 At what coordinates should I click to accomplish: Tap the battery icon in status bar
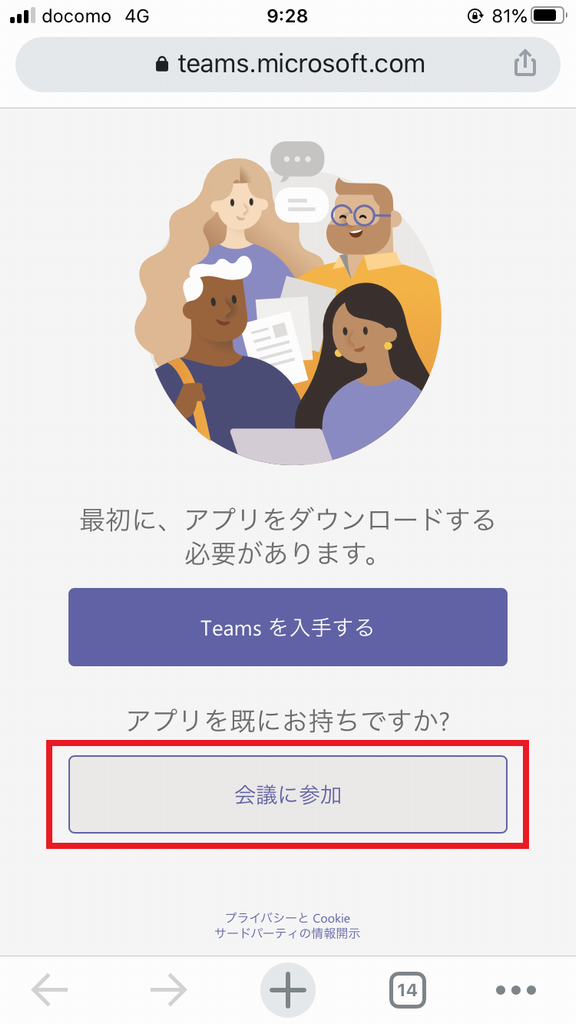(x=549, y=16)
